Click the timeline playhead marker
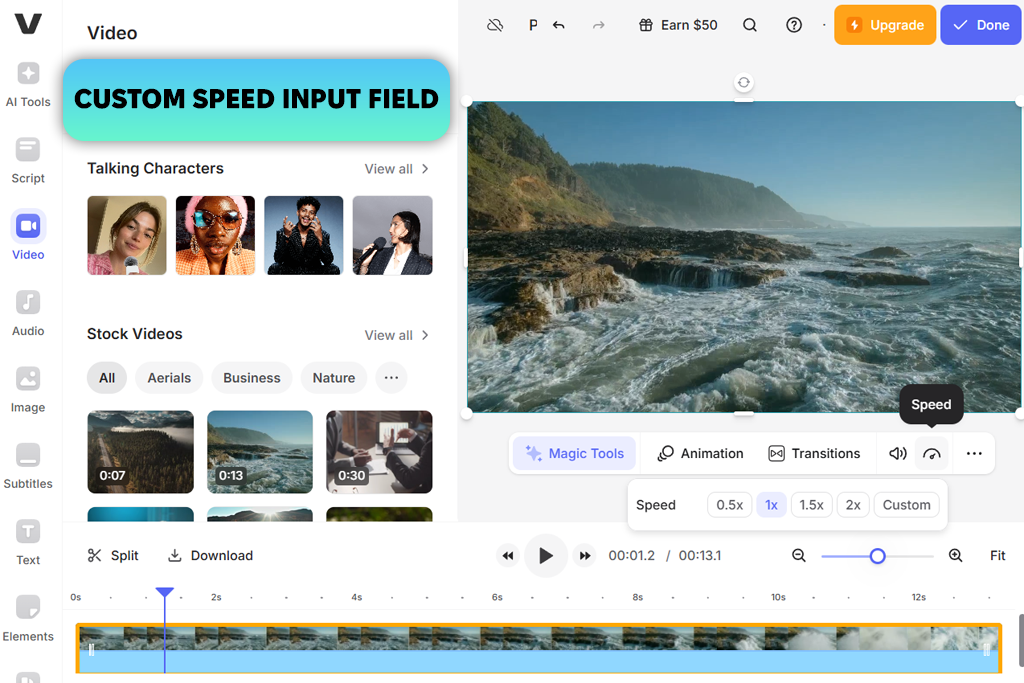The image size is (1024, 683). (165, 592)
